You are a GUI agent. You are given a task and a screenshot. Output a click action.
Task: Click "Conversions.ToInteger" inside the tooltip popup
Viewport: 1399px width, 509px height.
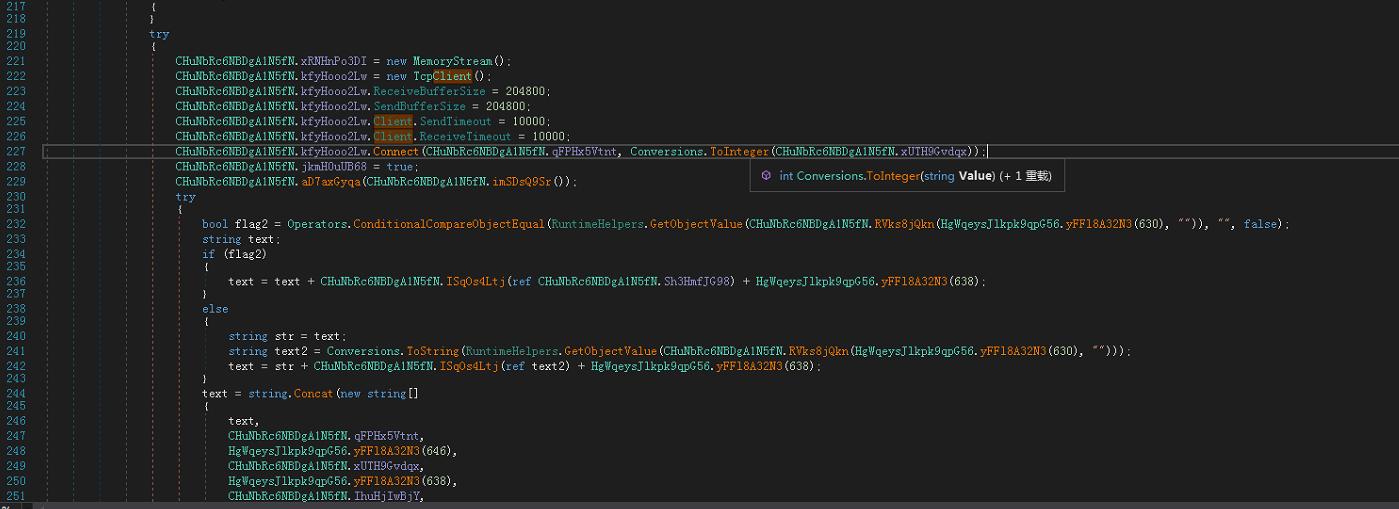(x=859, y=176)
